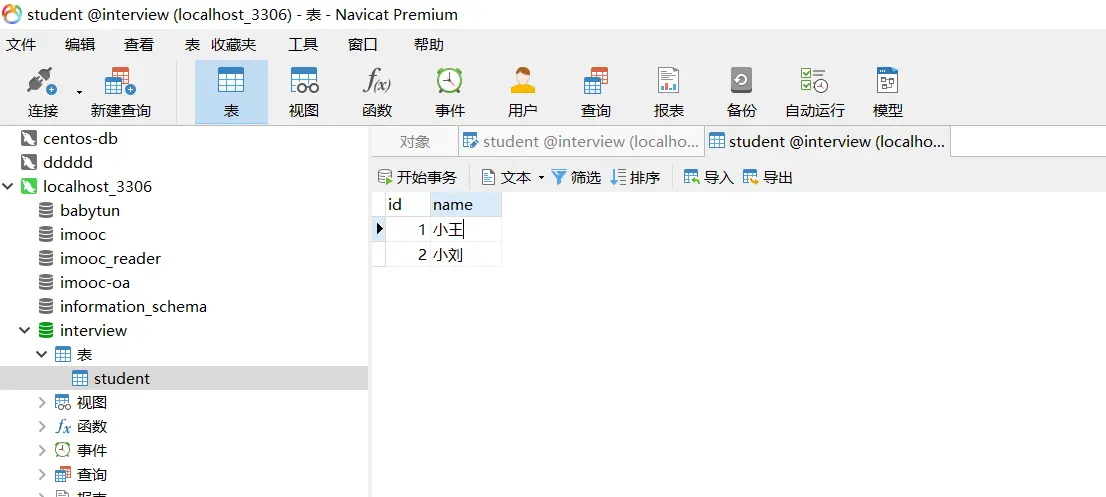The width and height of the screenshot is (1106, 497).
Task: Select the 查询 node in the tree
Action: pyautogui.click(x=92, y=474)
